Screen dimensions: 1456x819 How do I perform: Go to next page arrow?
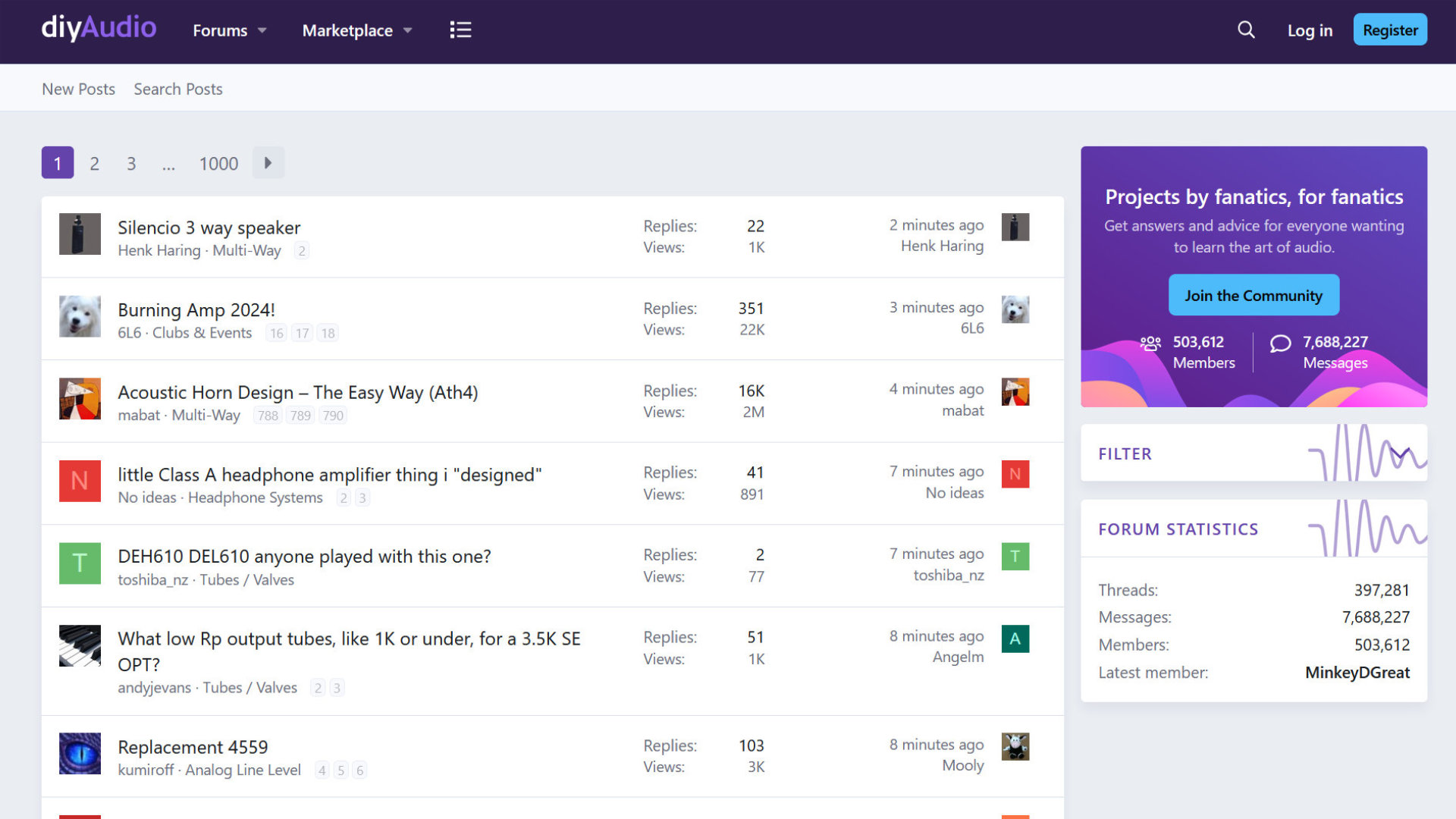point(268,162)
